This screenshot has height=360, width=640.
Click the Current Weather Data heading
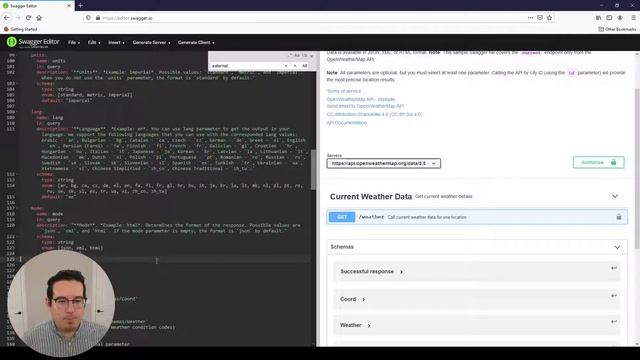371,197
